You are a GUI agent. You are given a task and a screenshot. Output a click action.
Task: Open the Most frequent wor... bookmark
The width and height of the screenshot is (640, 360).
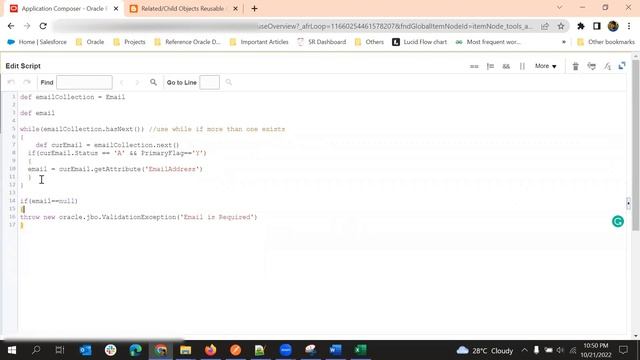coord(488,42)
